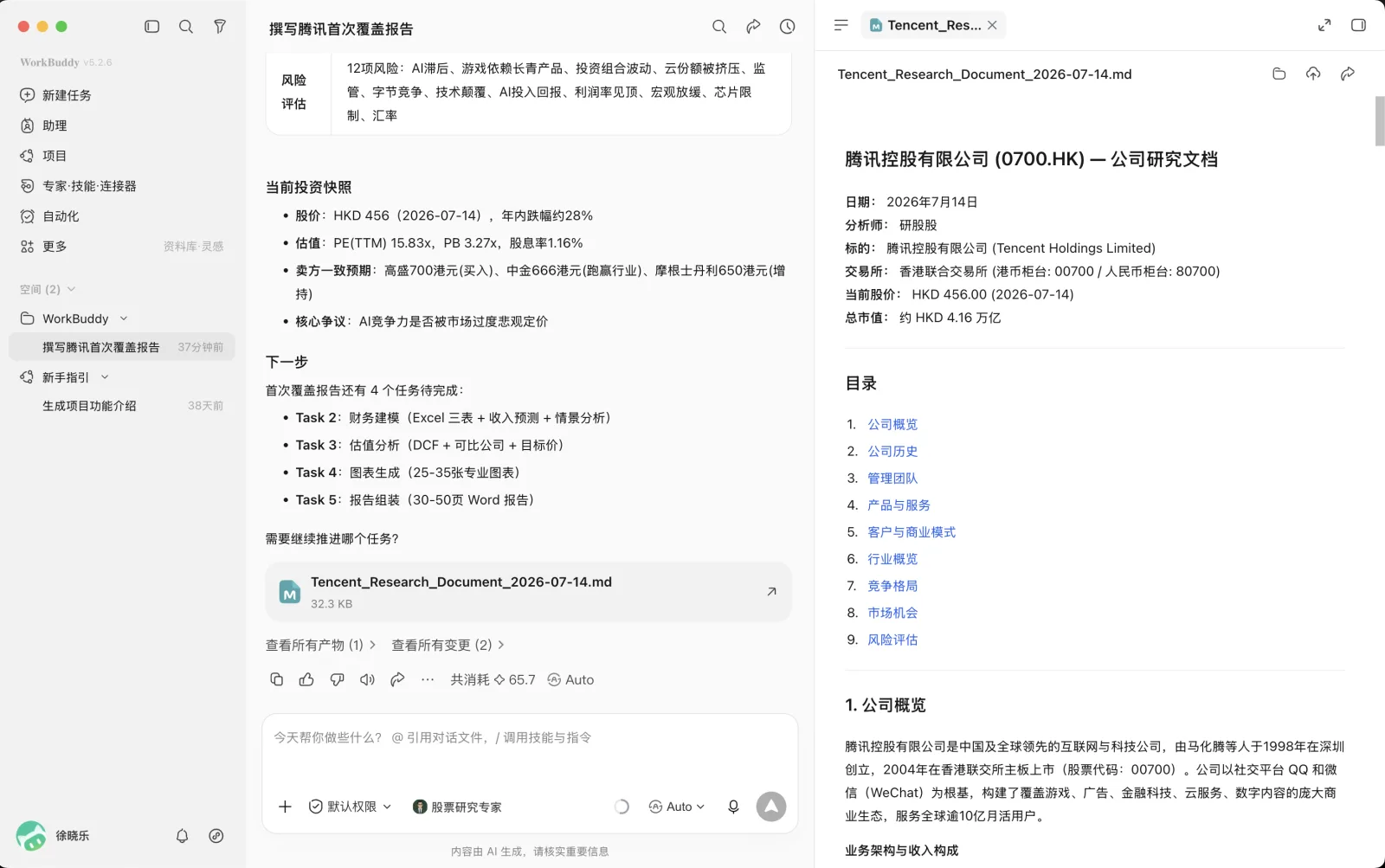This screenshot has width=1385, height=868.
Task: Open document outline list icon
Action: [x=841, y=25]
